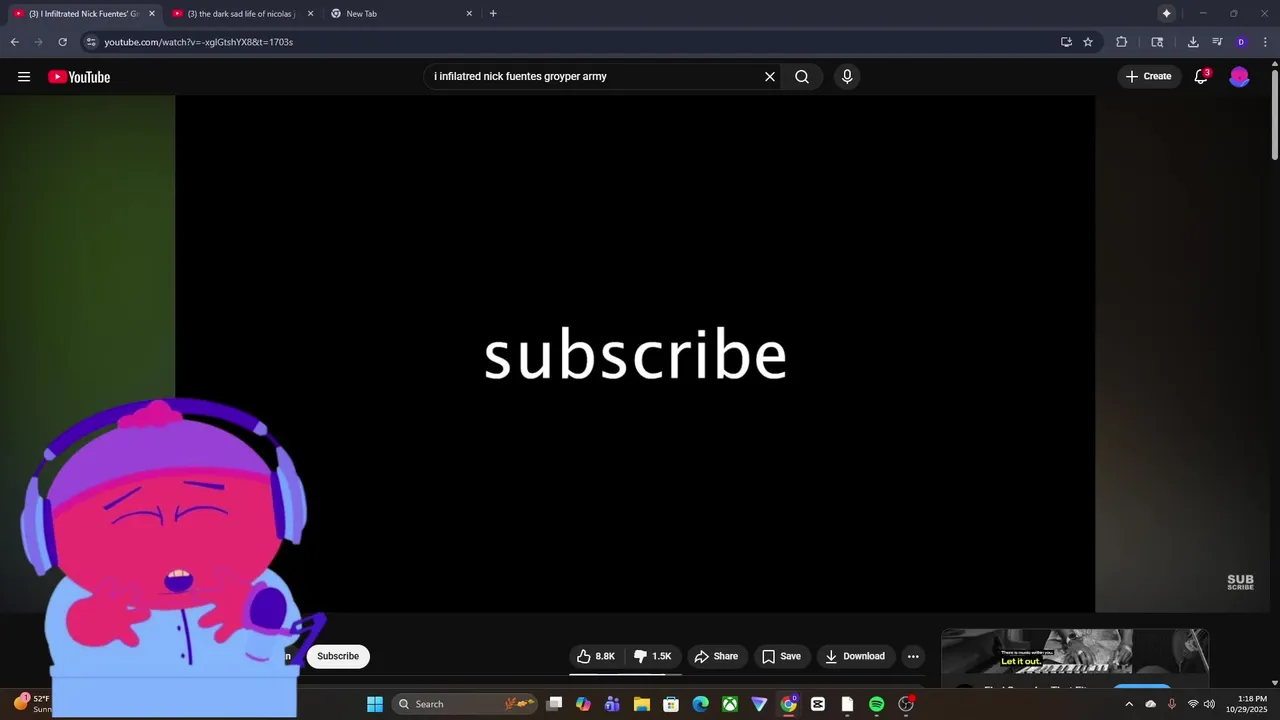This screenshot has width=1280, height=720.
Task: Open media controls toolbar icon
Action: tap(1217, 42)
